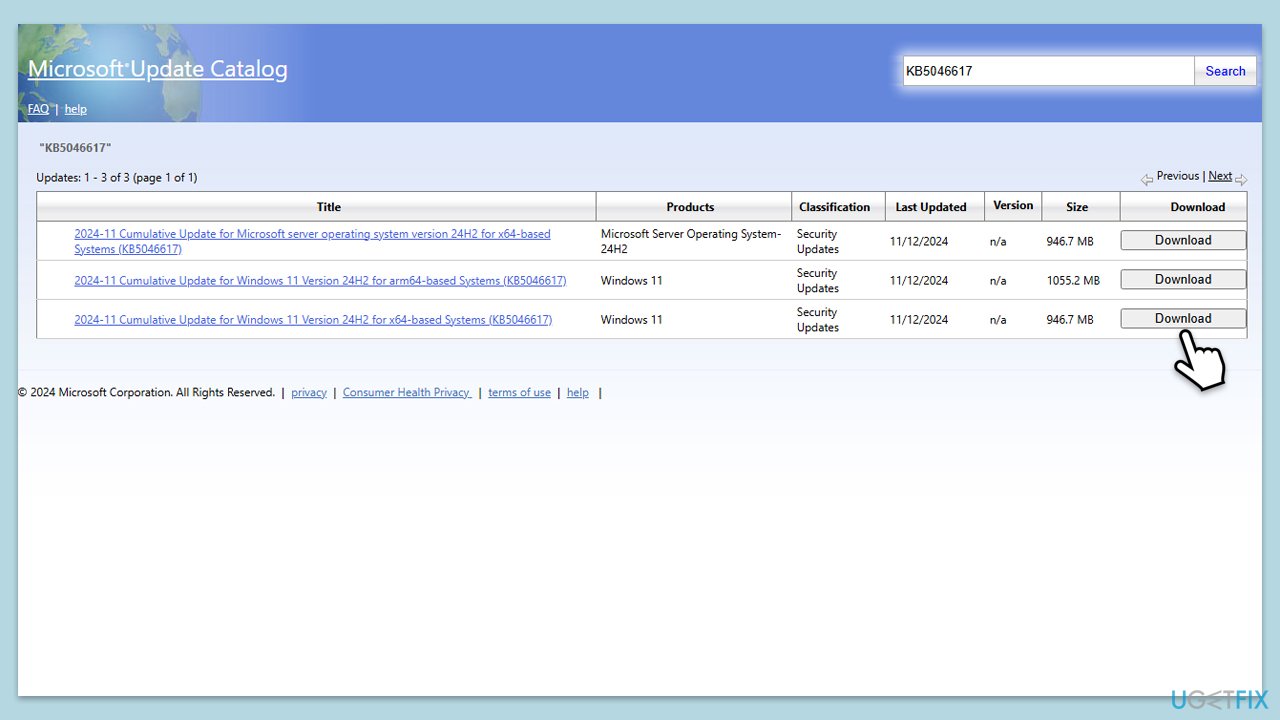Open the Consumer Health Privacy footer link

[x=407, y=393]
